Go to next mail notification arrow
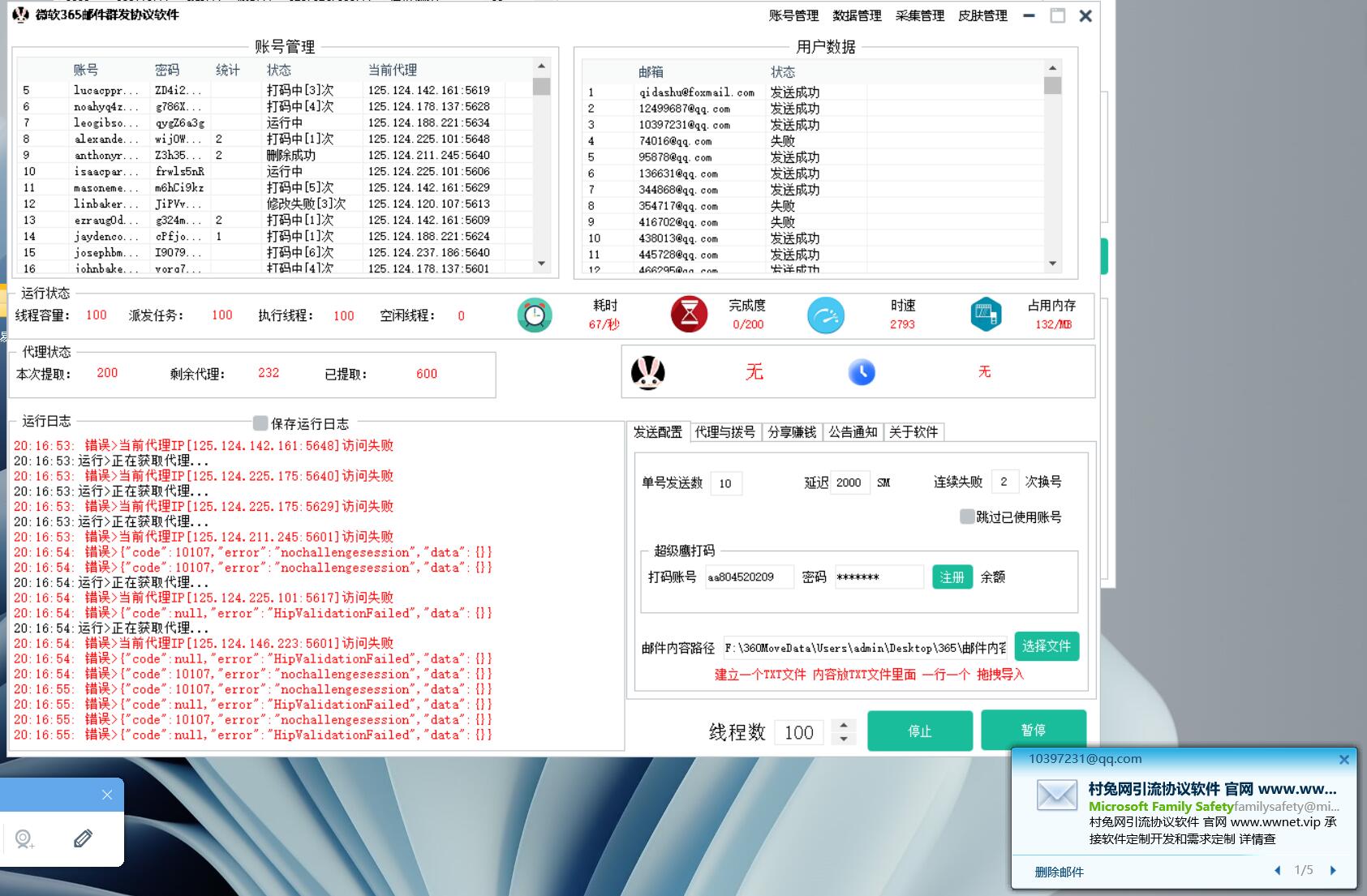Viewport: 1367px width, 896px height. click(1333, 870)
